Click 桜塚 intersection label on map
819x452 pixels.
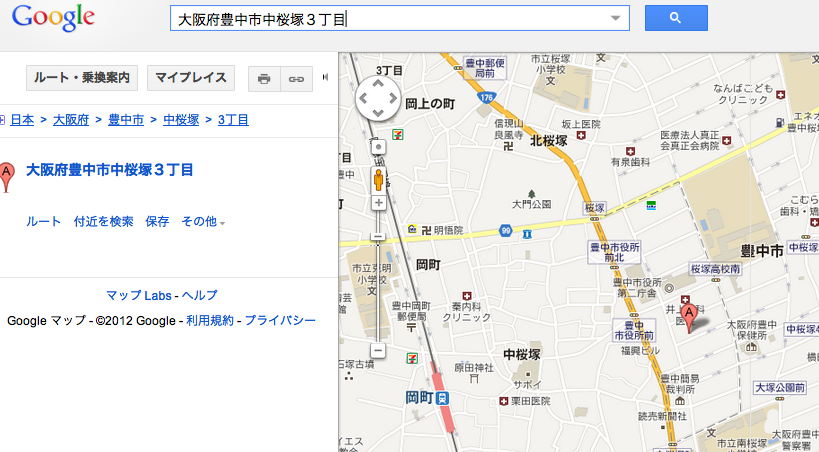tap(594, 208)
